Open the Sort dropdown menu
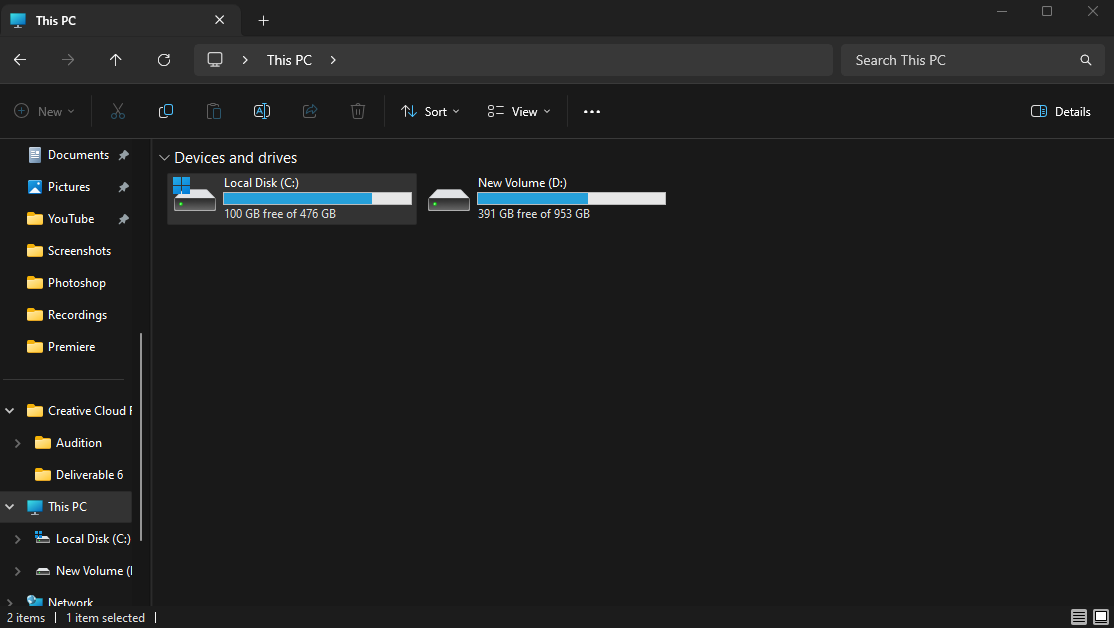The image size is (1114, 628). 430,111
